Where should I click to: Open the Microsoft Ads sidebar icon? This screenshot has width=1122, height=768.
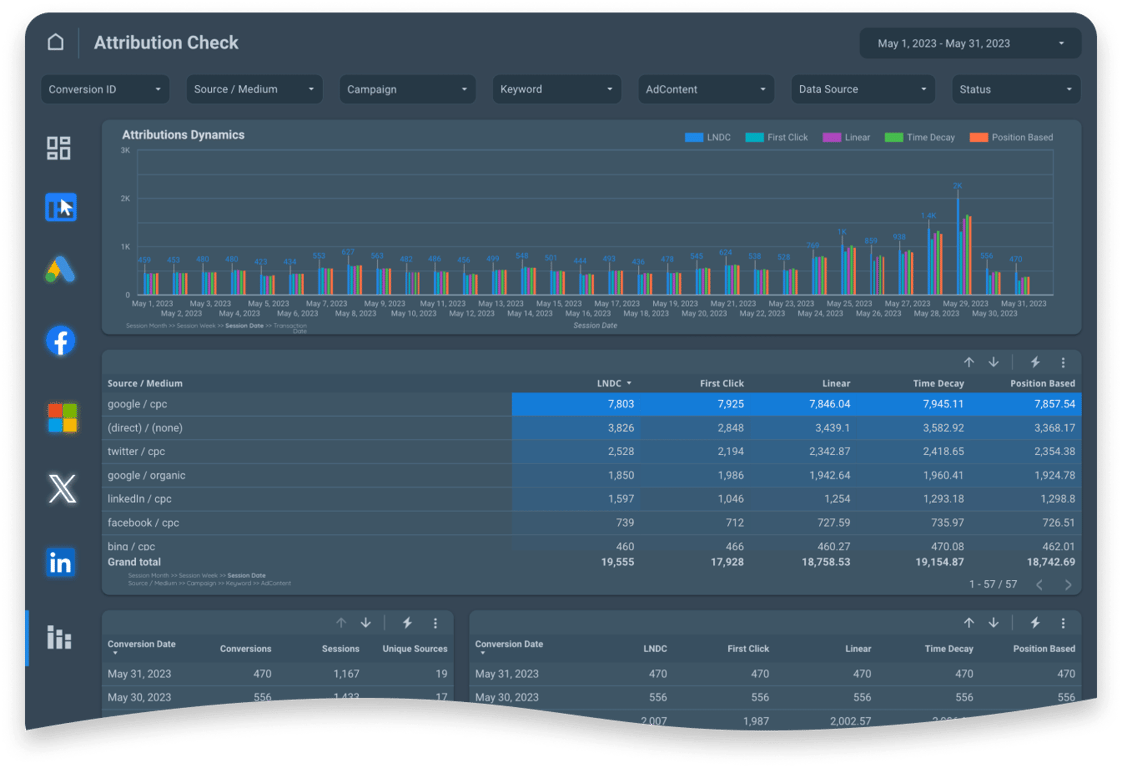[x=62, y=418]
